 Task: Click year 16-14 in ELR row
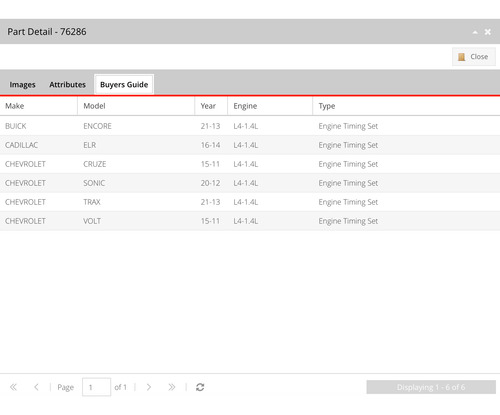point(210,145)
